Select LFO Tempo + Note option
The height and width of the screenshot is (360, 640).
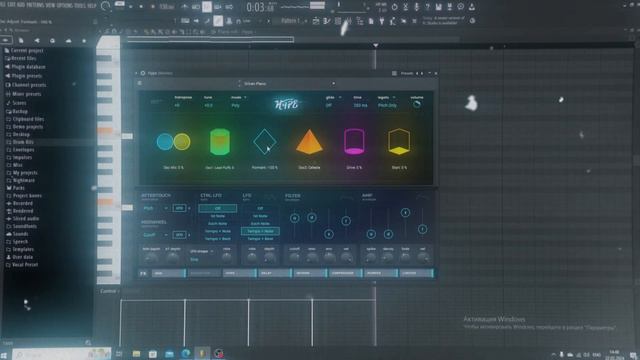tap(260, 231)
